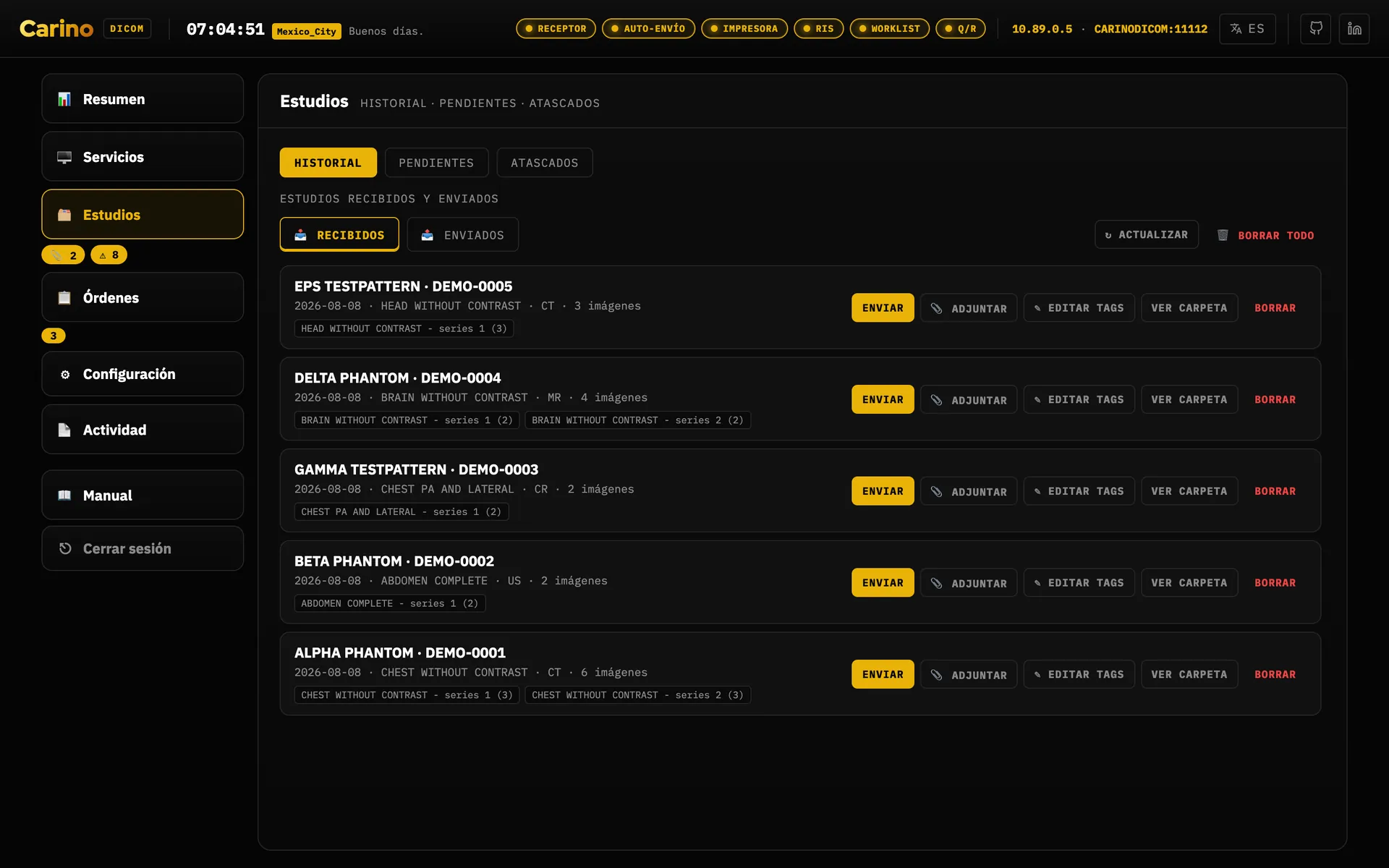Click VER CARPETA for EPS TESTPATTERN
The image size is (1389, 868).
tap(1189, 307)
